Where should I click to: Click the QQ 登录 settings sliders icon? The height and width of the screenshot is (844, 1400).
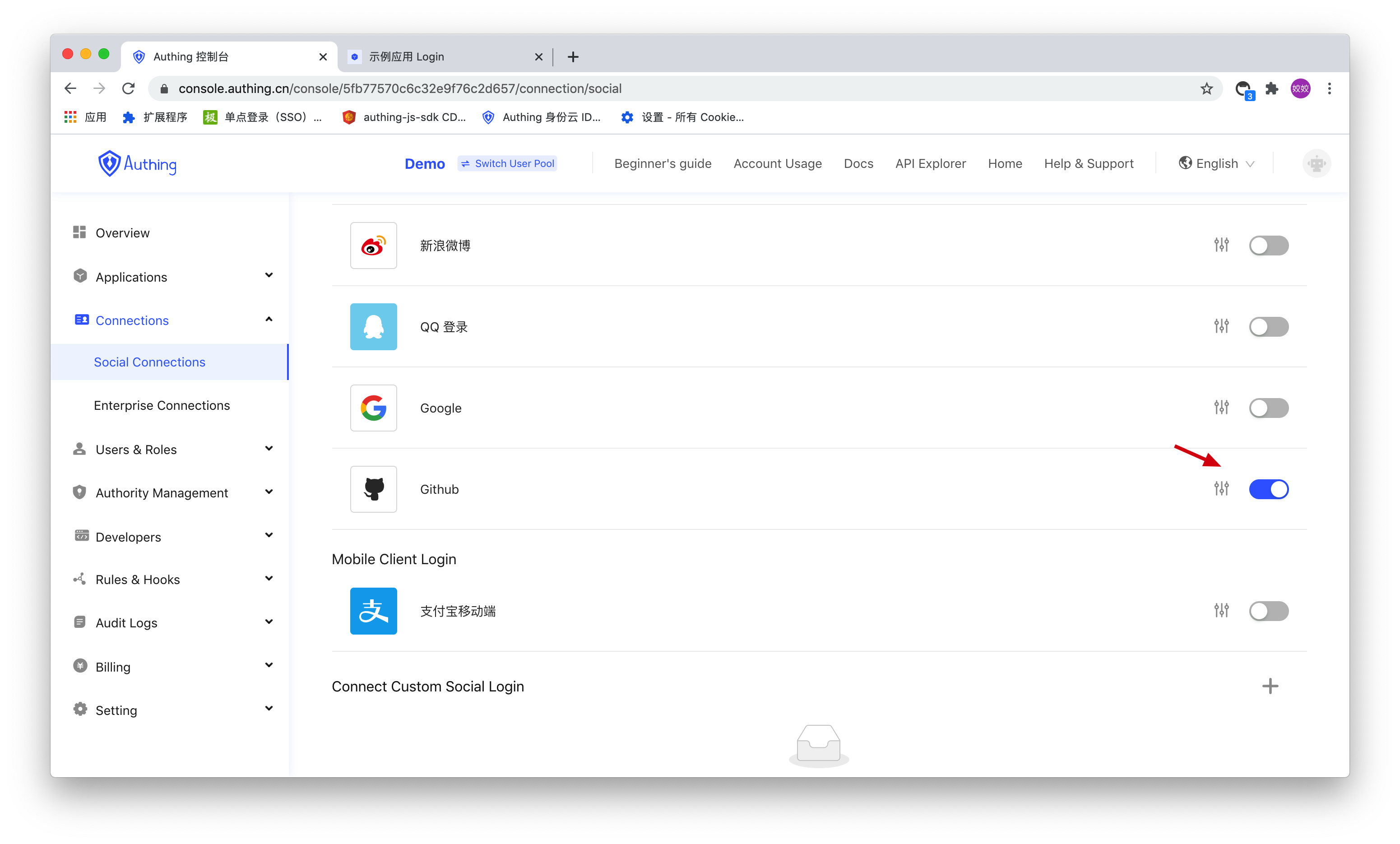coord(1221,326)
